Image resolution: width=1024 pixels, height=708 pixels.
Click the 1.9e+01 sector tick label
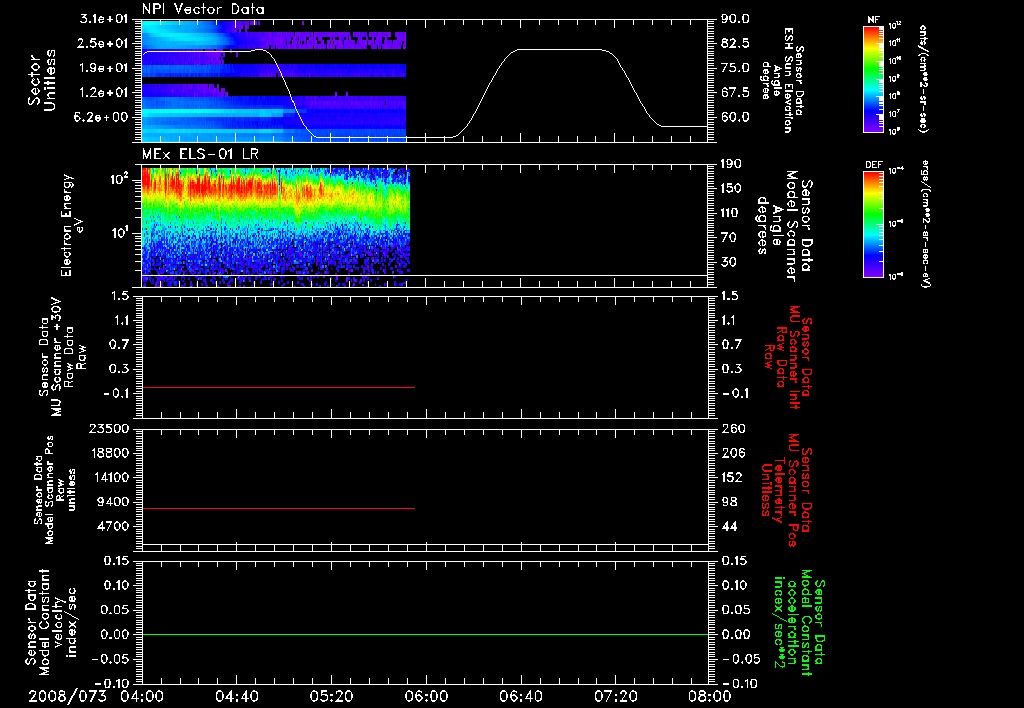pyautogui.click(x=104, y=68)
